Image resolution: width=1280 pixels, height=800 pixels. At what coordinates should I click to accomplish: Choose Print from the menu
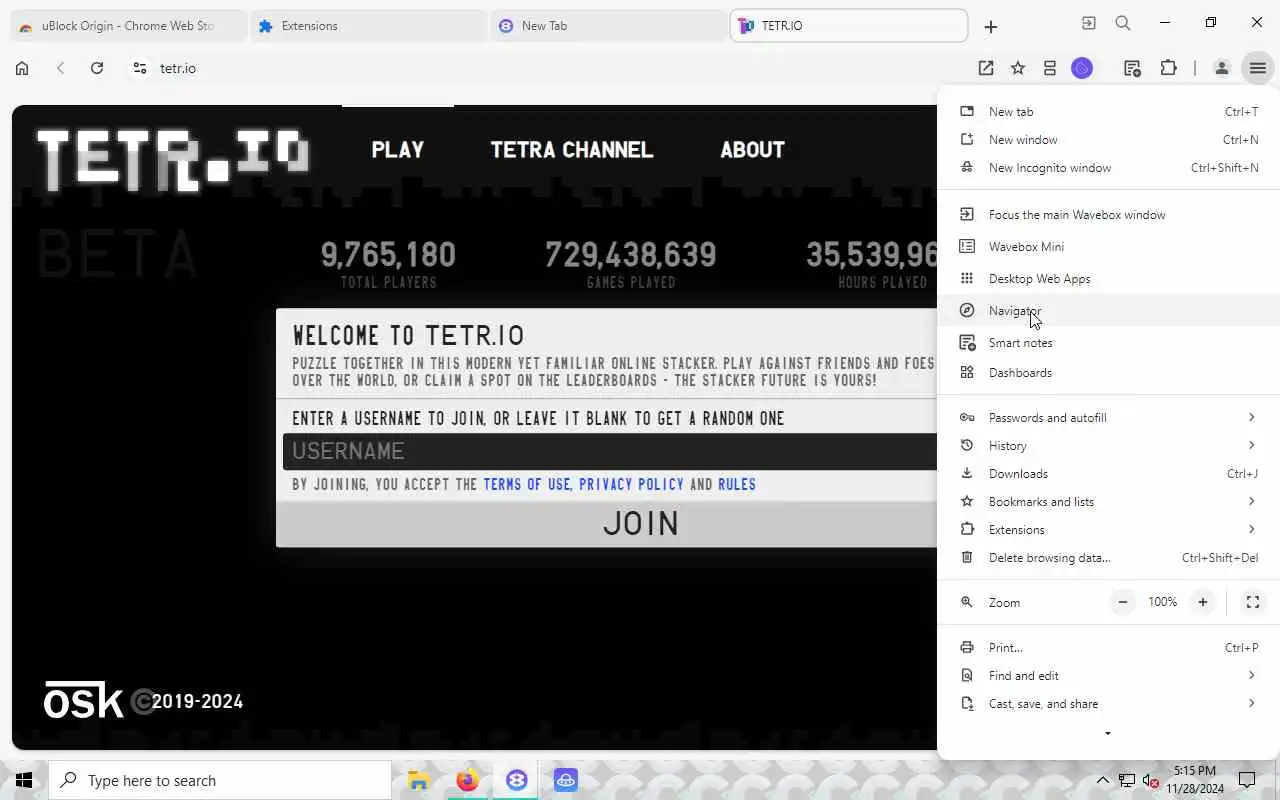pos(1108,648)
